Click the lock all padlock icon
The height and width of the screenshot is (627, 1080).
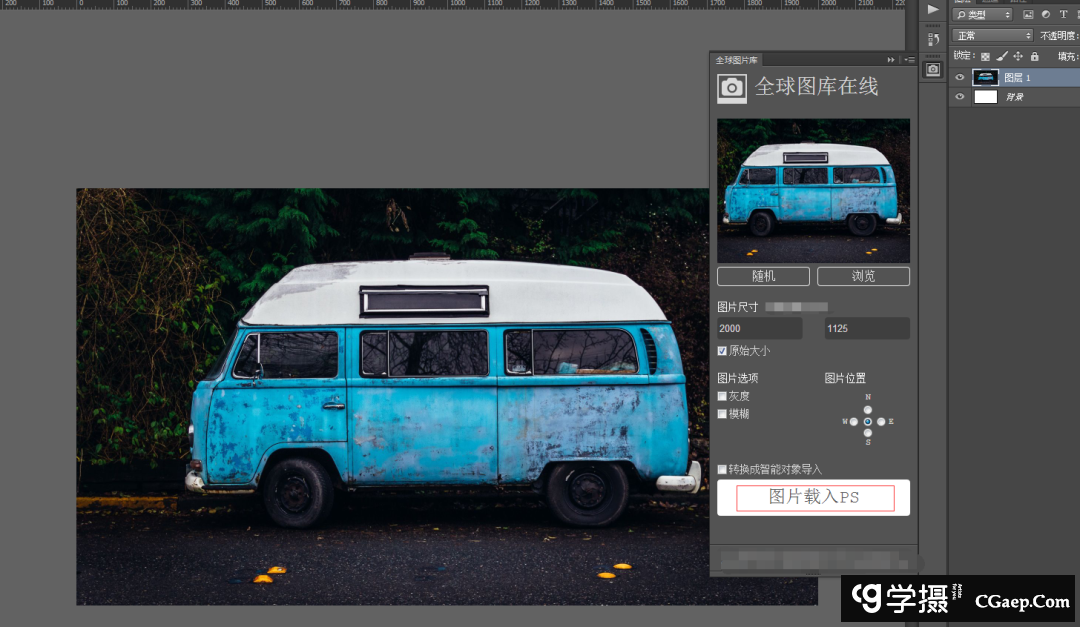pyautogui.click(x=1034, y=57)
